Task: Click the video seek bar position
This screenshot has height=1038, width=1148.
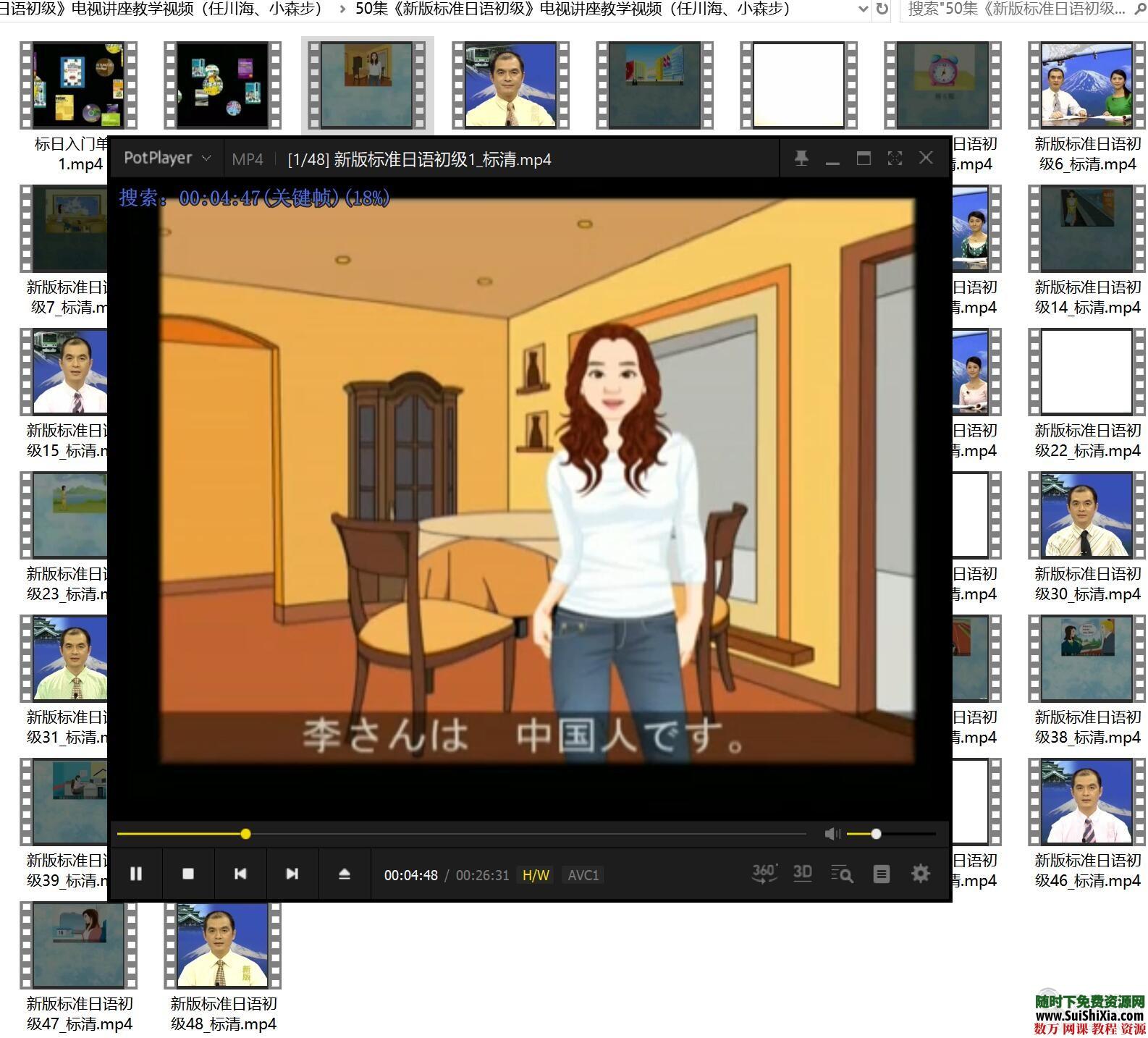Action: tap(246, 834)
